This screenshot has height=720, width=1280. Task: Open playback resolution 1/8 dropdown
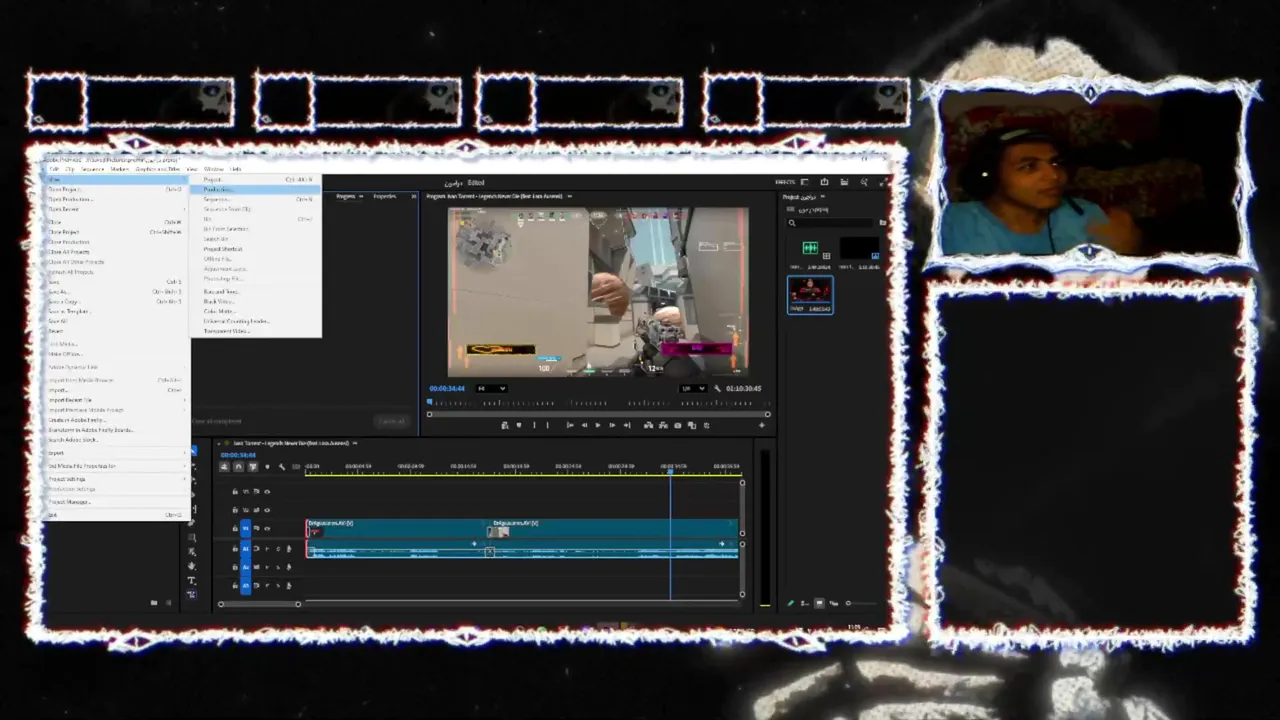point(693,388)
